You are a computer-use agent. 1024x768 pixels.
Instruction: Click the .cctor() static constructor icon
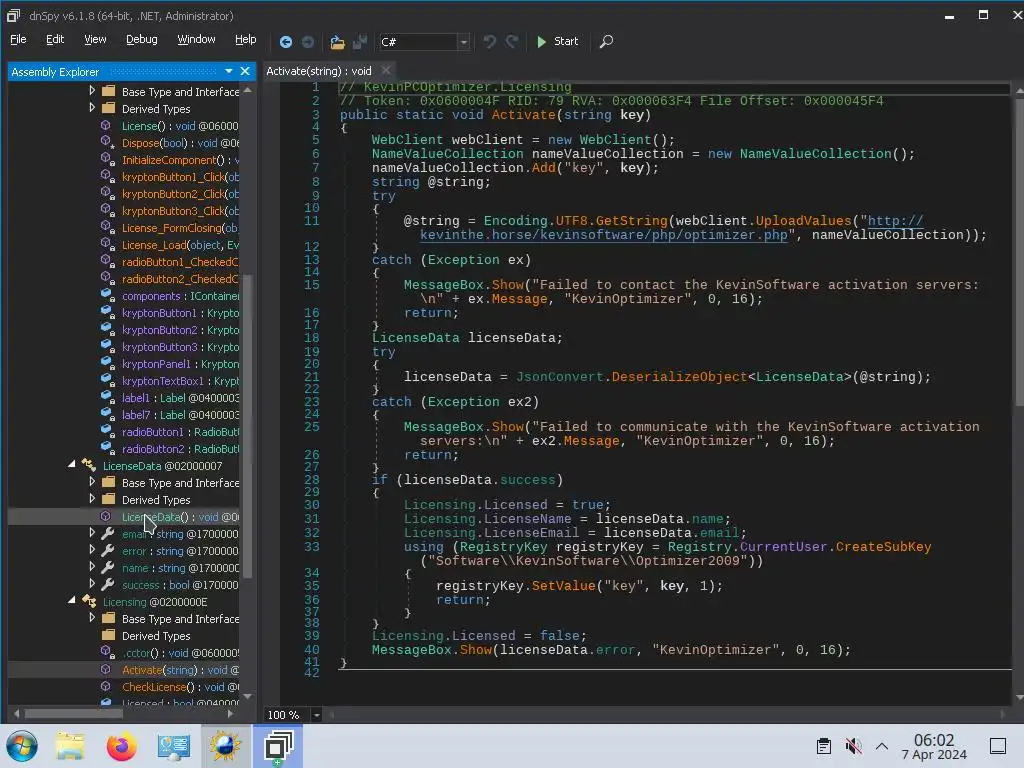coord(106,652)
